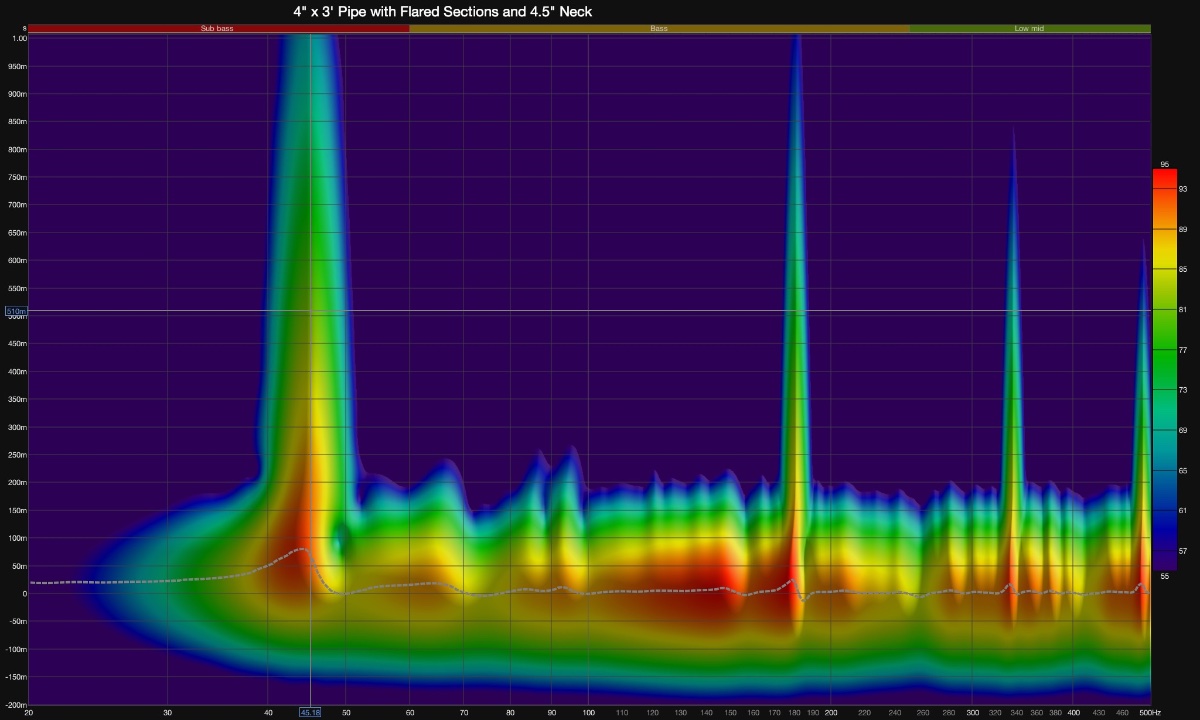Click the Bass frequency band bar

659,29
